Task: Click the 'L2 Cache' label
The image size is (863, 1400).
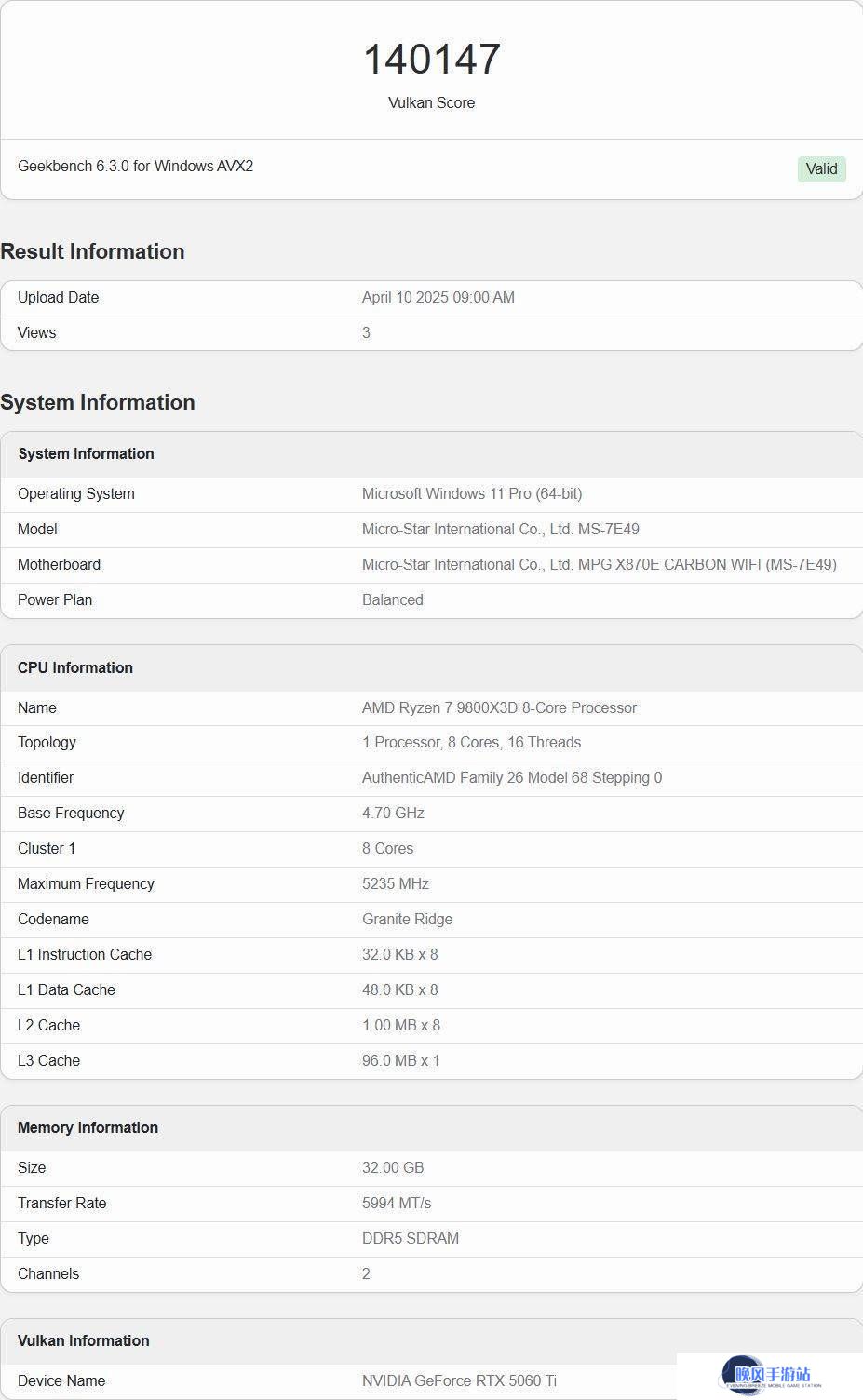Action: (48, 1026)
